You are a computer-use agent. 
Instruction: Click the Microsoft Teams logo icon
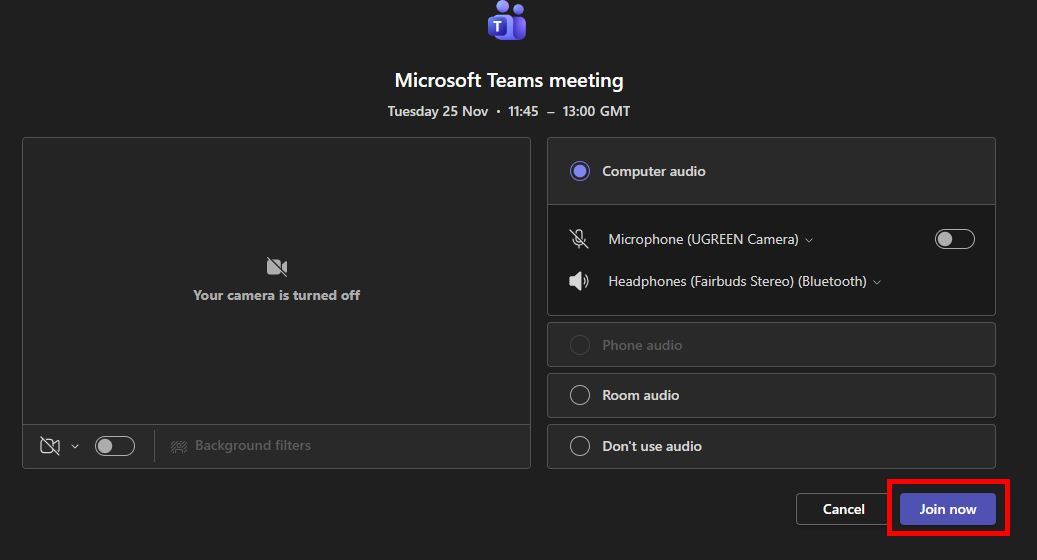click(x=507, y=20)
